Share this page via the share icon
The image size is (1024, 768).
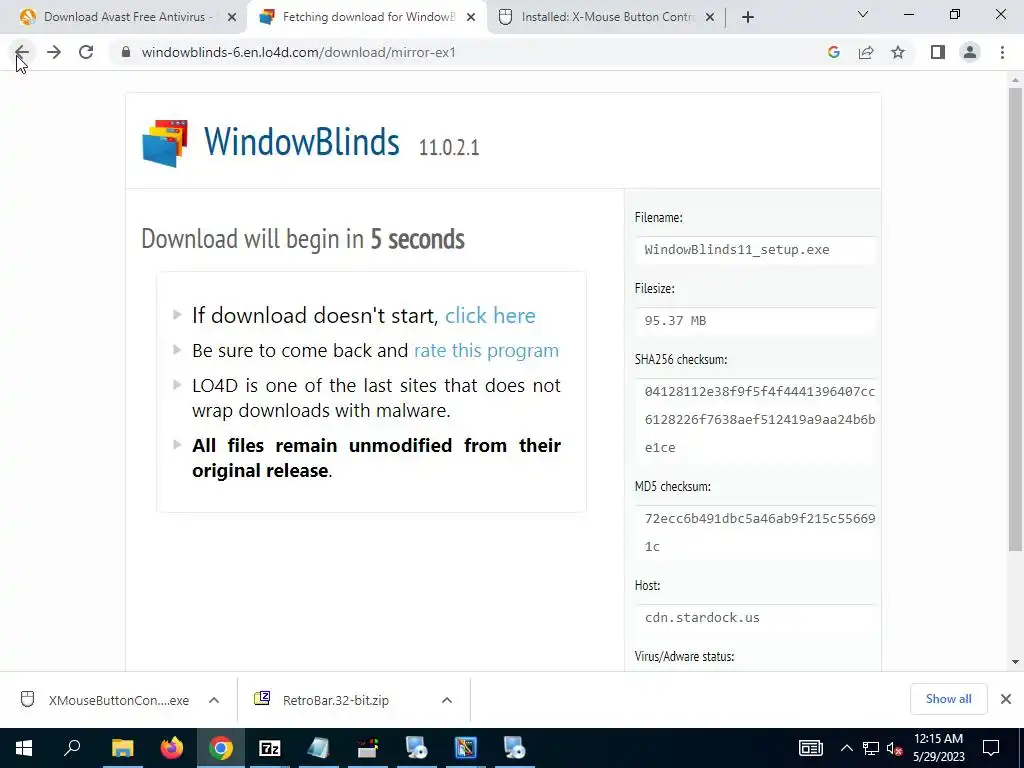click(866, 52)
